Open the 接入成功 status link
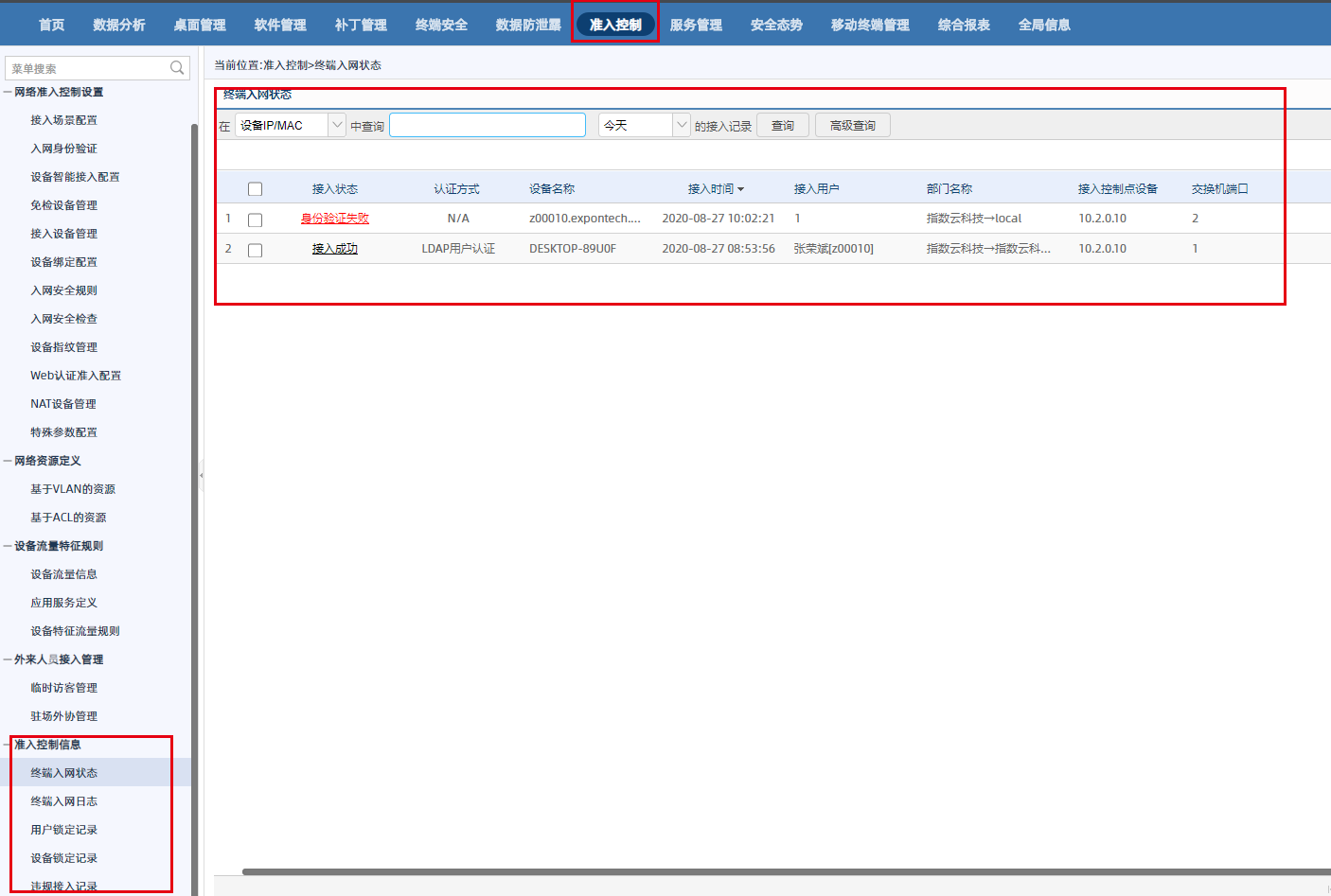 (x=335, y=249)
